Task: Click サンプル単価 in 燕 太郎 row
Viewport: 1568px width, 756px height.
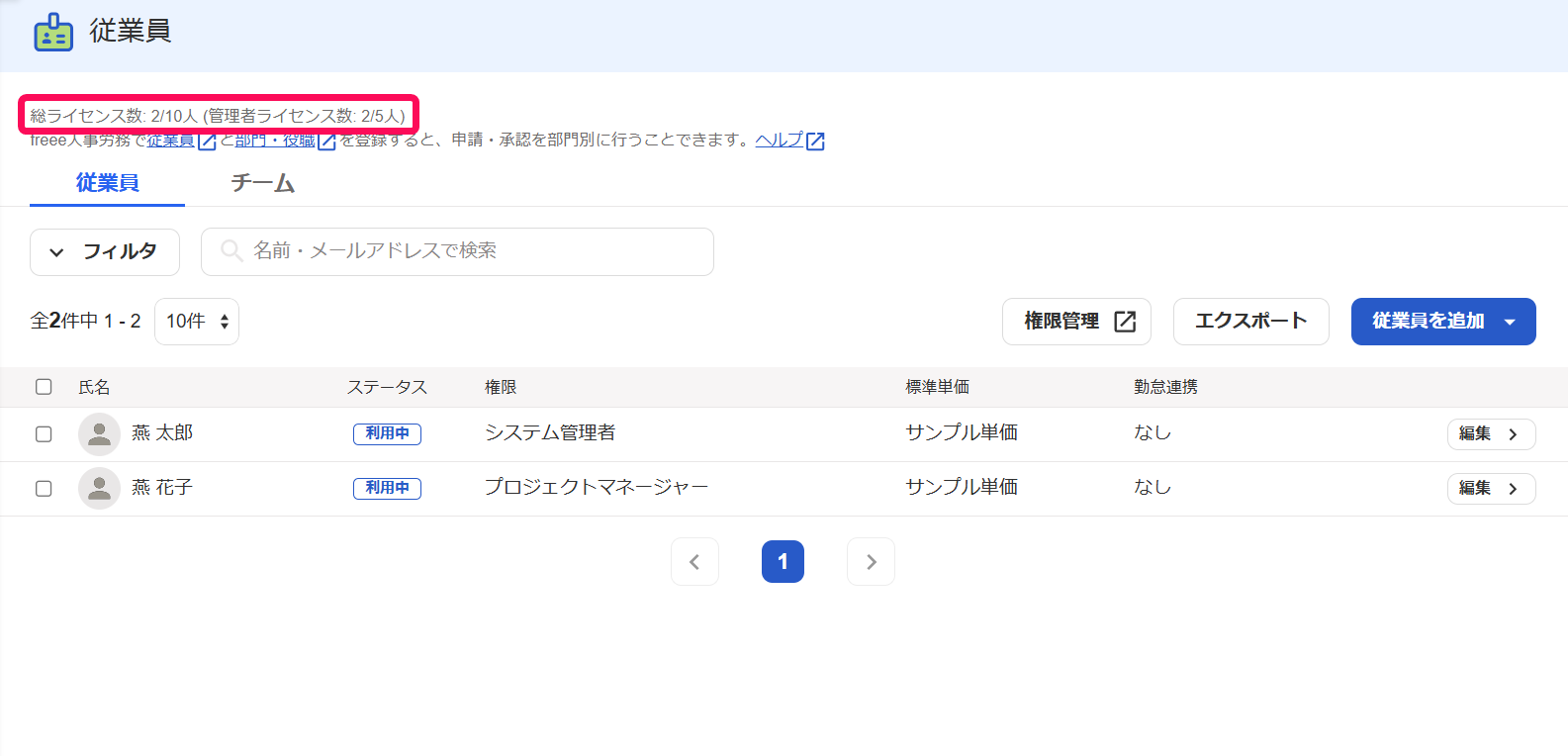Action: click(x=962, y=433)
